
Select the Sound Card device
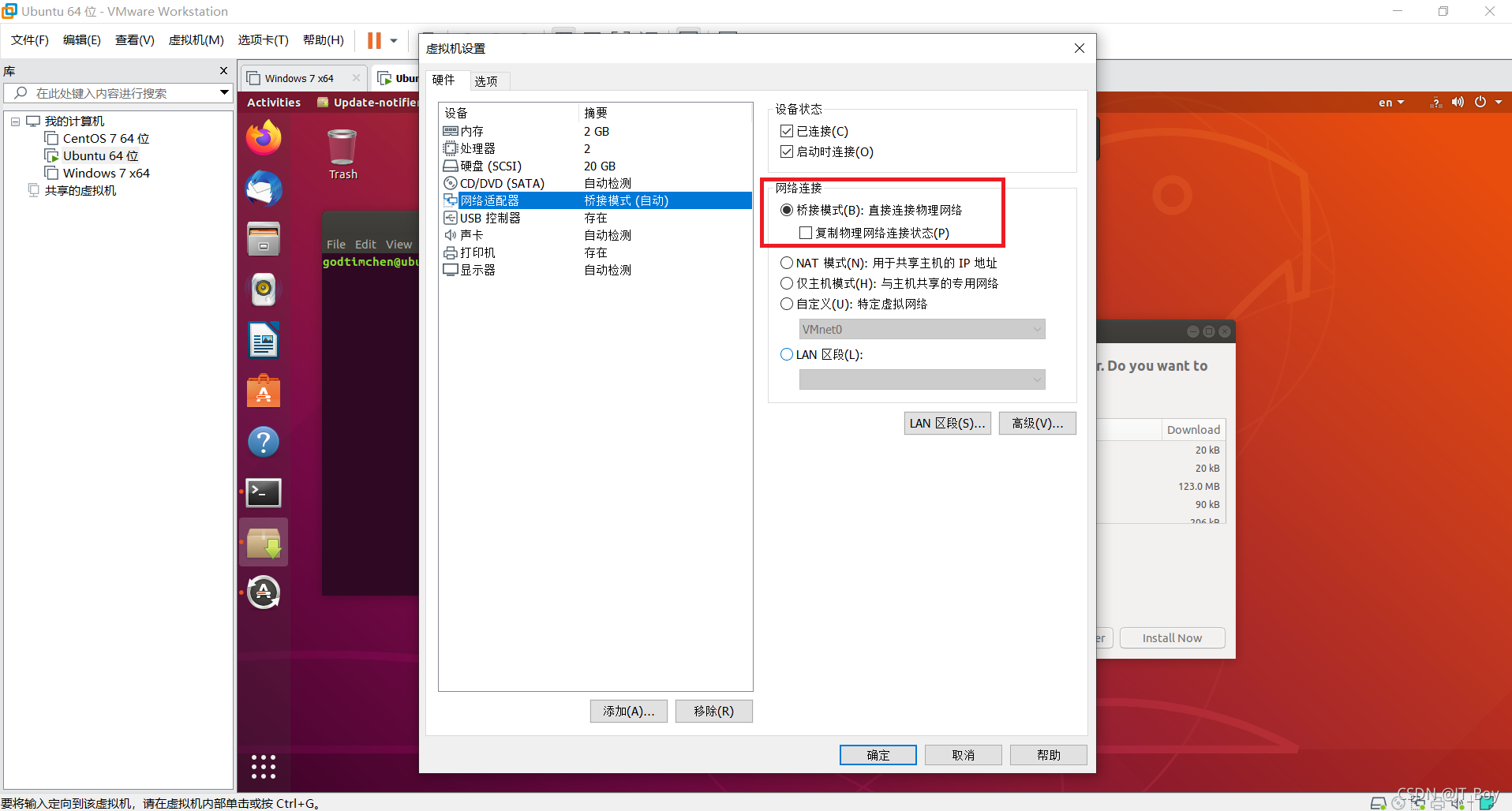(x=595, y=235)
